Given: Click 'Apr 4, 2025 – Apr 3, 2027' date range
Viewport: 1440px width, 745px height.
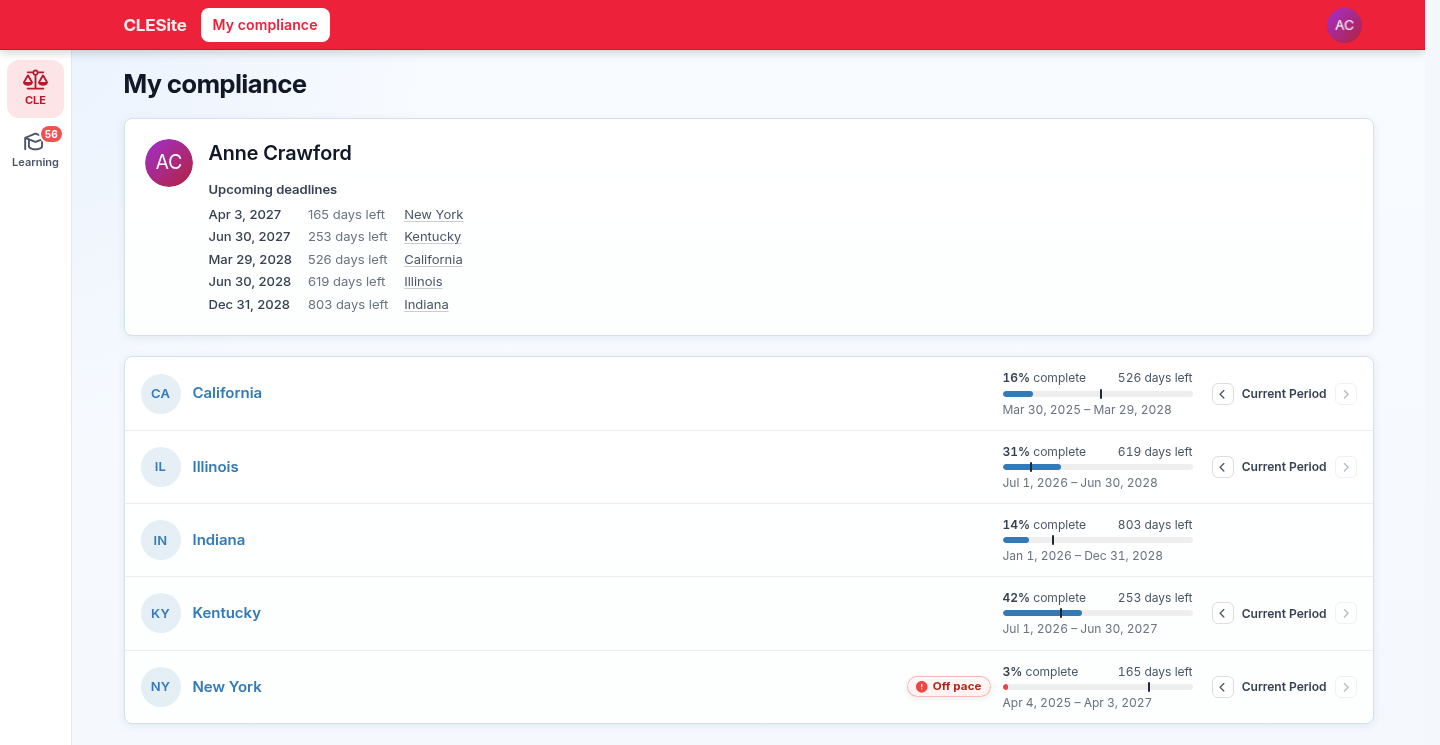Looking at the screenshot, I should [1077, 703].
